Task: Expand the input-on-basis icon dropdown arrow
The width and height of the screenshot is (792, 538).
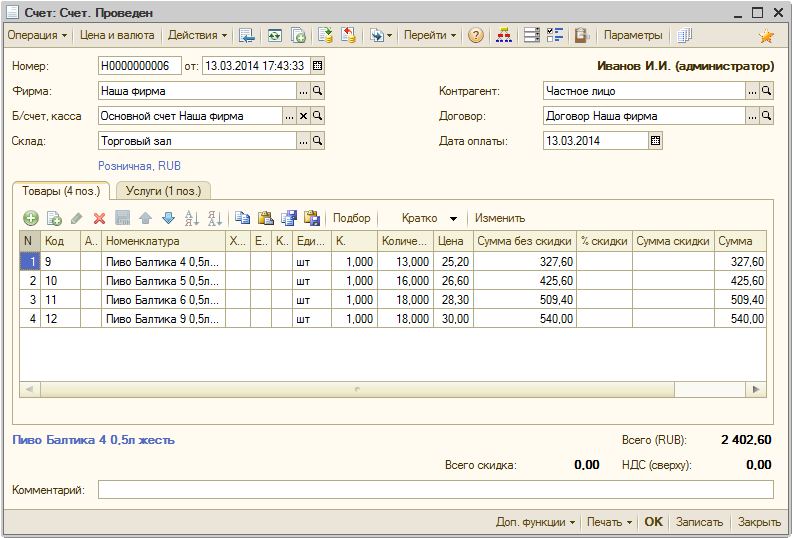Action: click(389, 36)
